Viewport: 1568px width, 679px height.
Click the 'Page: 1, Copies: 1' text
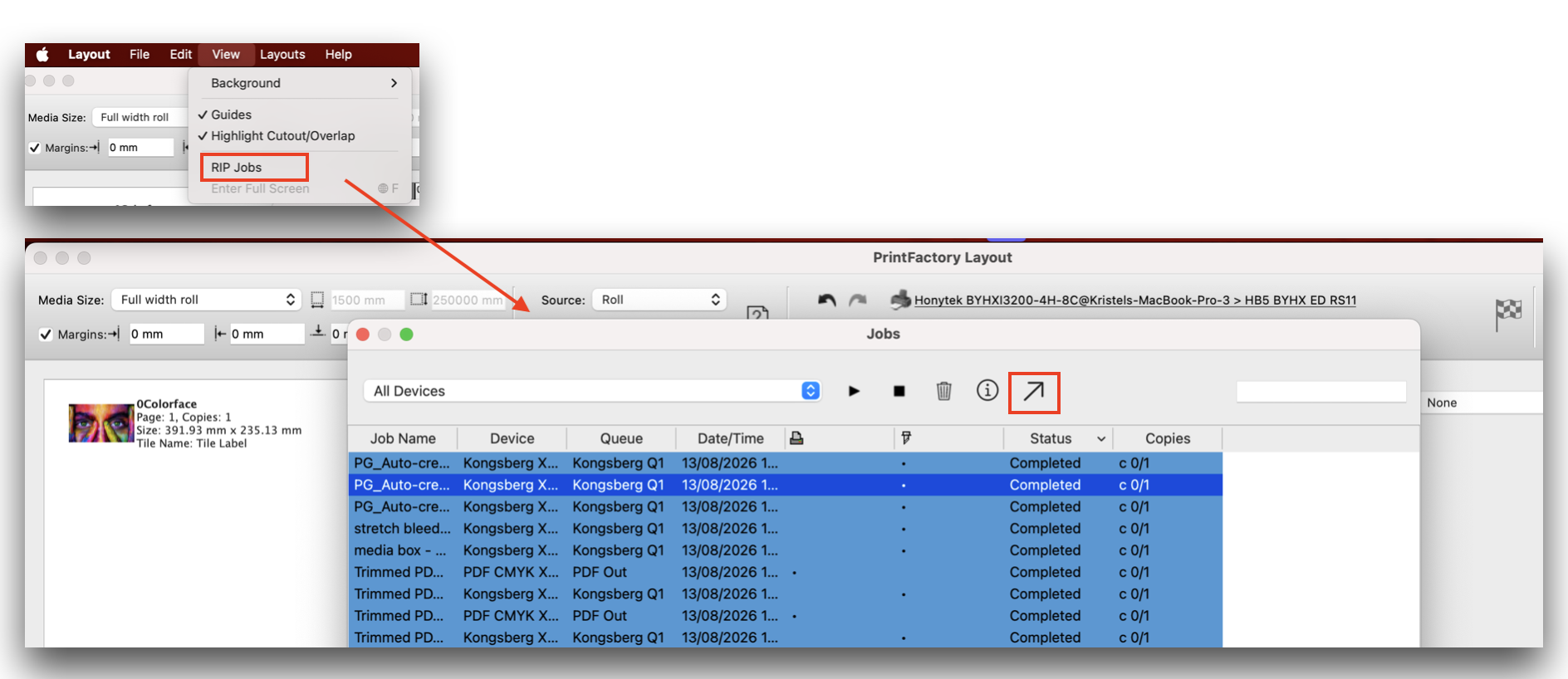coord(184,418)
